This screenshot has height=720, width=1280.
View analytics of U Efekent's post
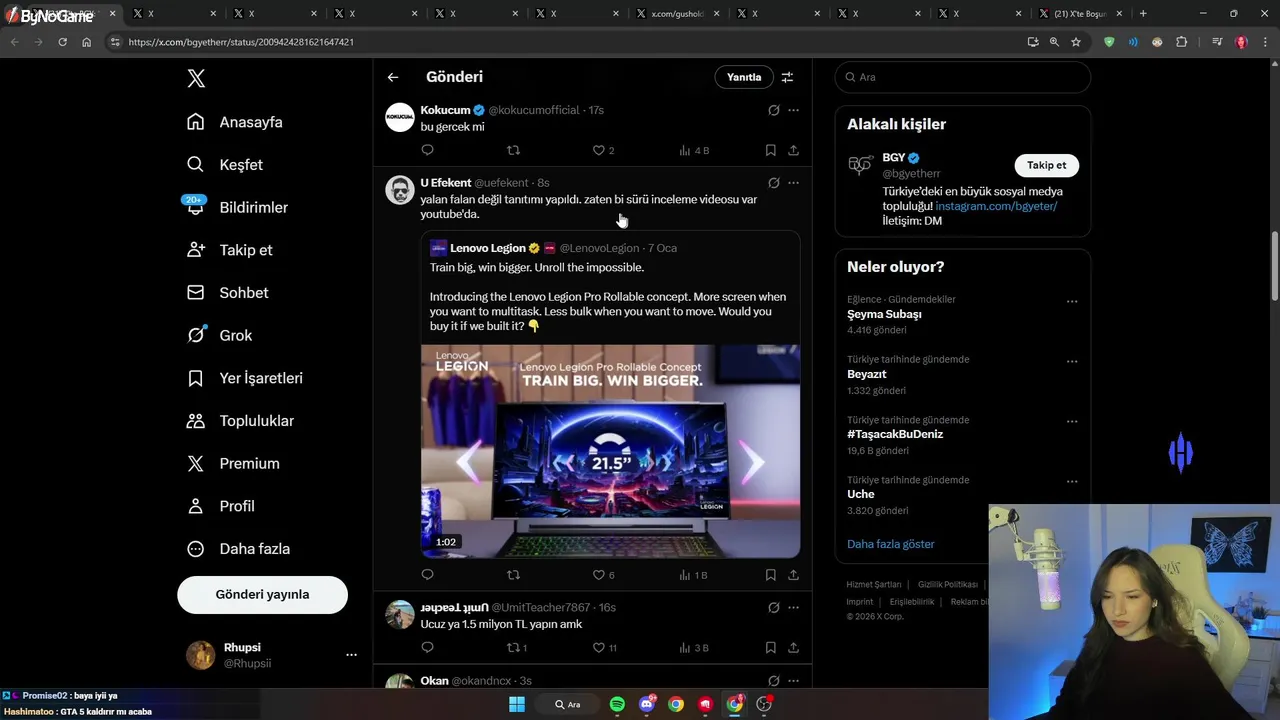click(693, 575)
